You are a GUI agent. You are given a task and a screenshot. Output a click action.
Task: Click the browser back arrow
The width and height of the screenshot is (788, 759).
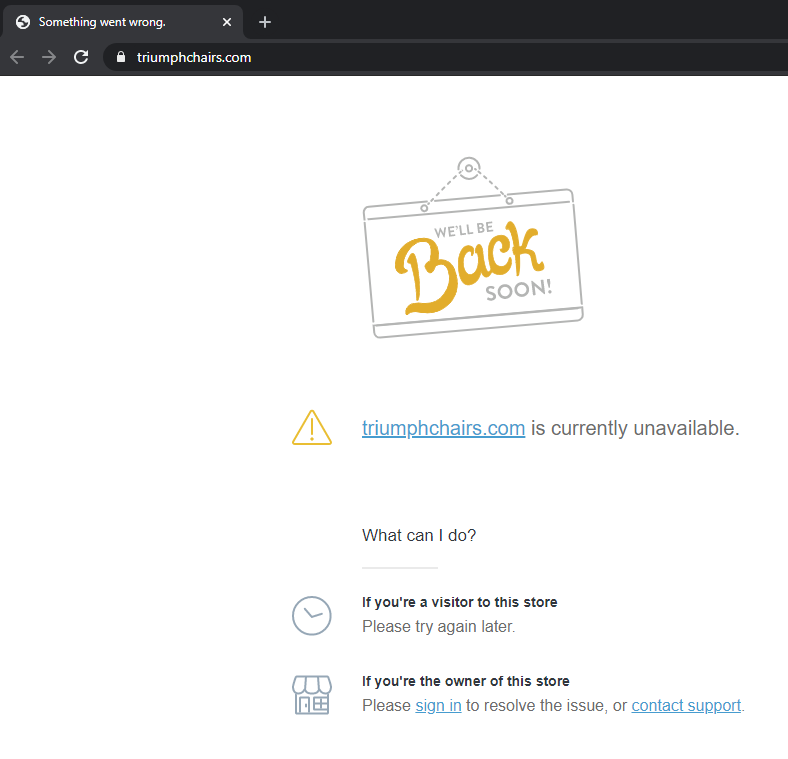(17, 57)
